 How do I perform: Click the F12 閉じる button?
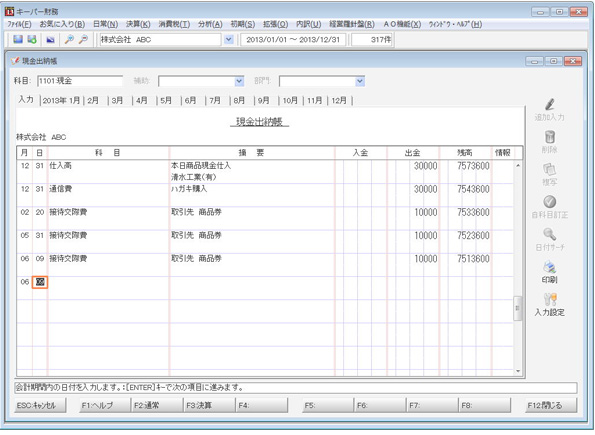click(550, 405)
